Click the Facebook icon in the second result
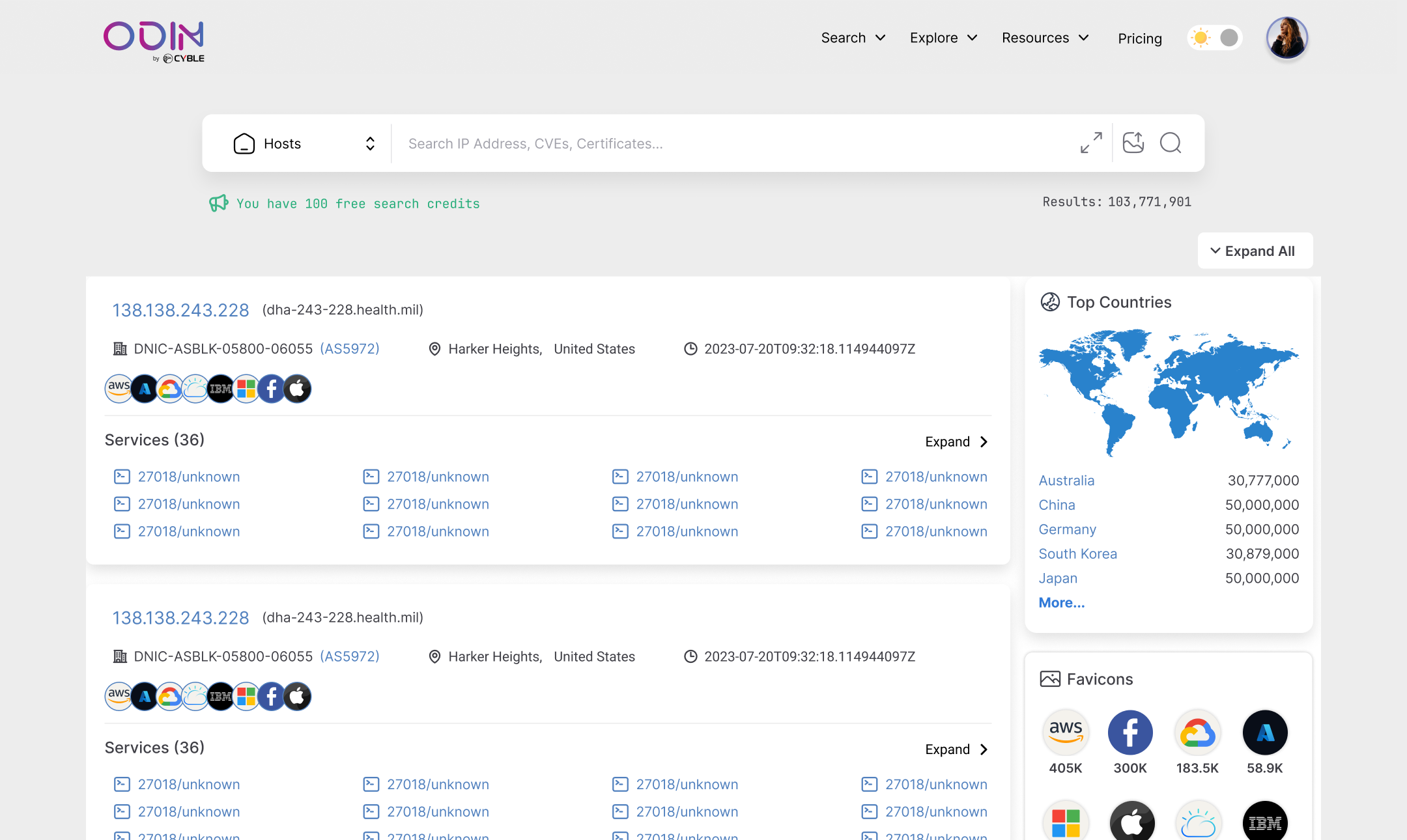Viewport: 1407px width, 840px height. (272, 696)
